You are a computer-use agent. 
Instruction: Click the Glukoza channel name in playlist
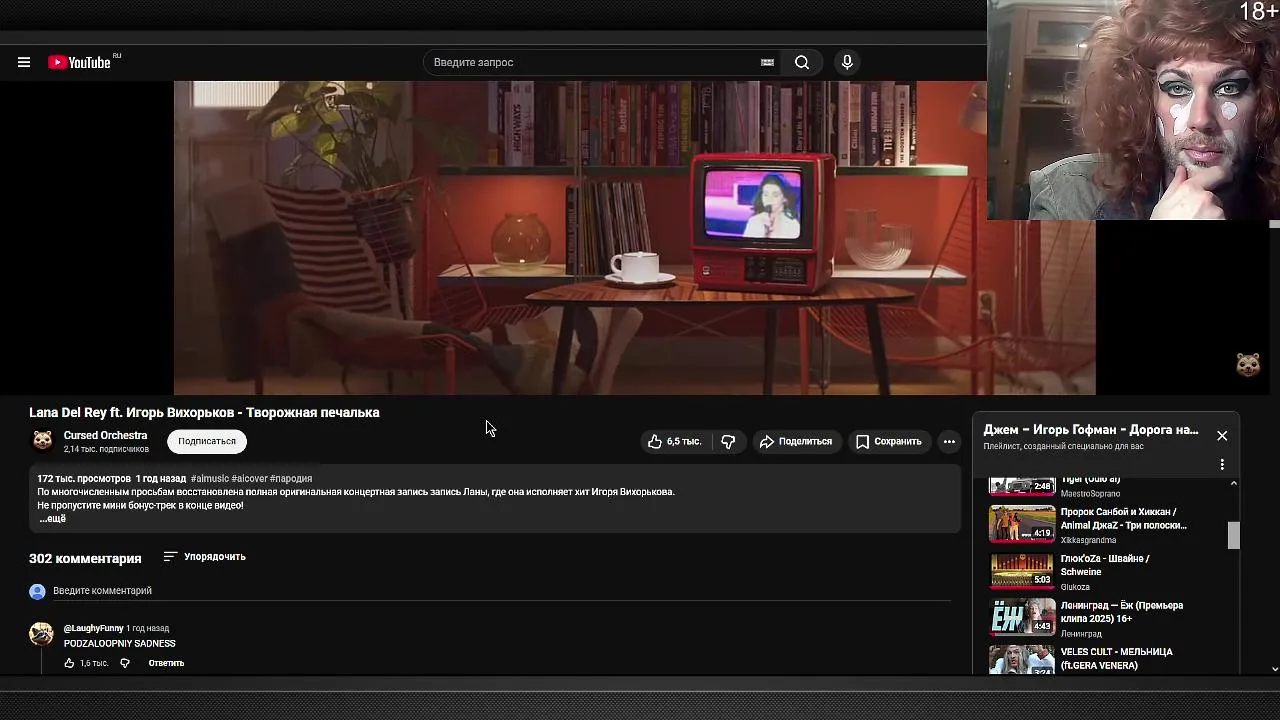pos(1075,587)
